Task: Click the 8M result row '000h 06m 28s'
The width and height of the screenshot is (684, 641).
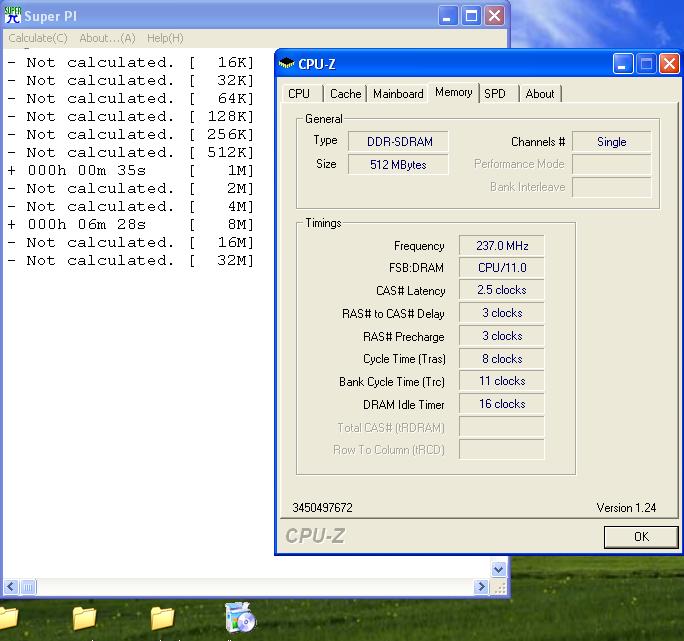Action: point(130,224)
